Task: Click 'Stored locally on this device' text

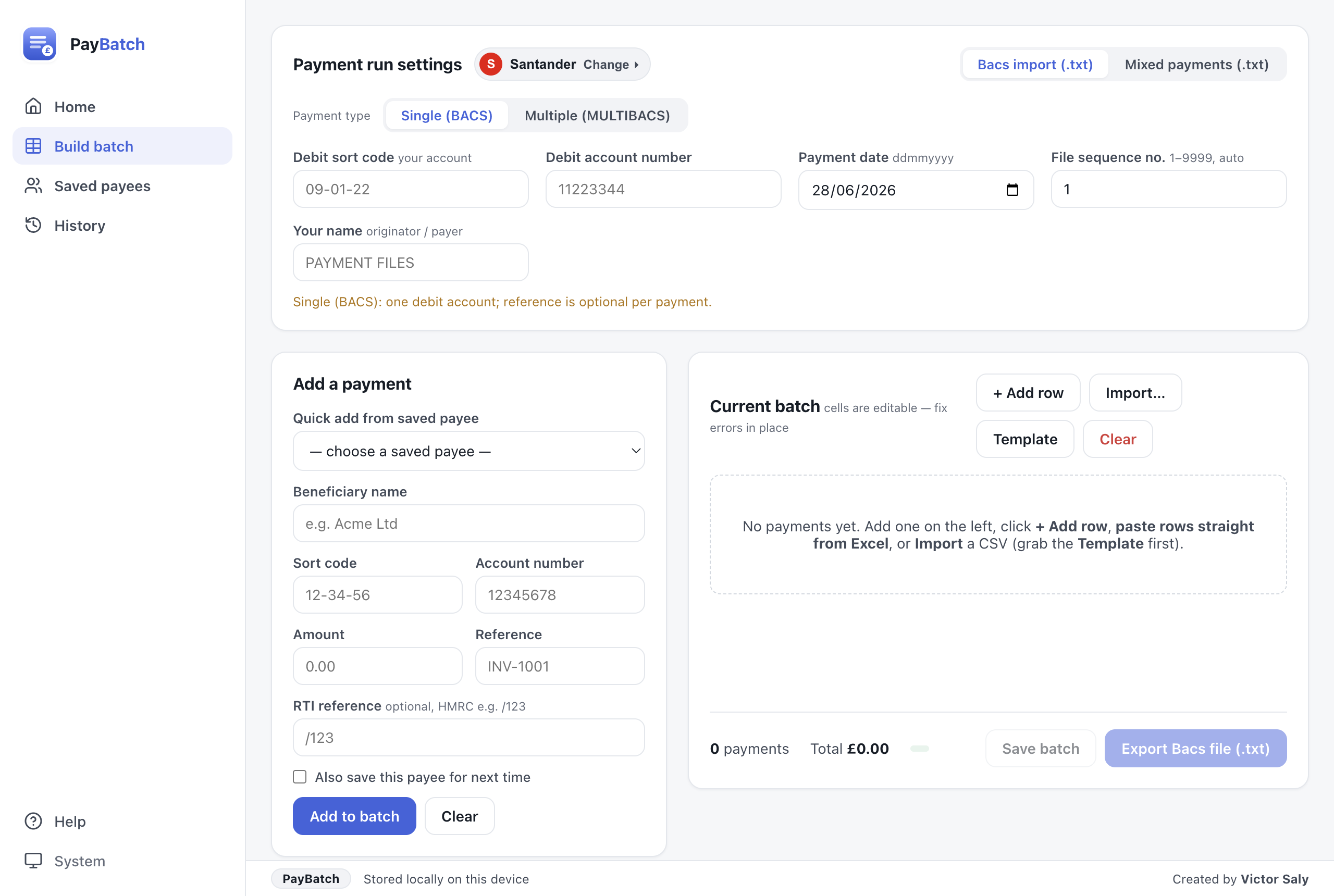Action: click(446, 878)
